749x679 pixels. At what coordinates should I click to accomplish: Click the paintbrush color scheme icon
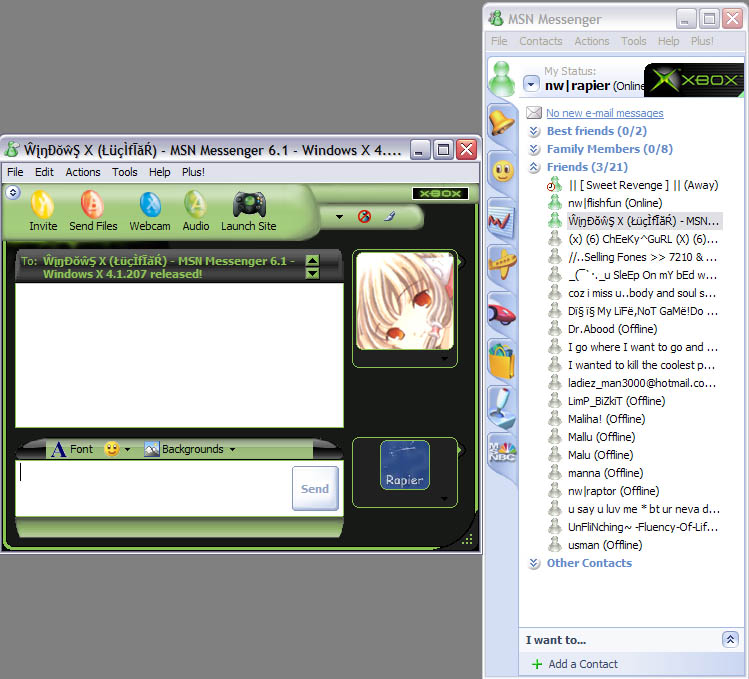(x=390, y=216)
